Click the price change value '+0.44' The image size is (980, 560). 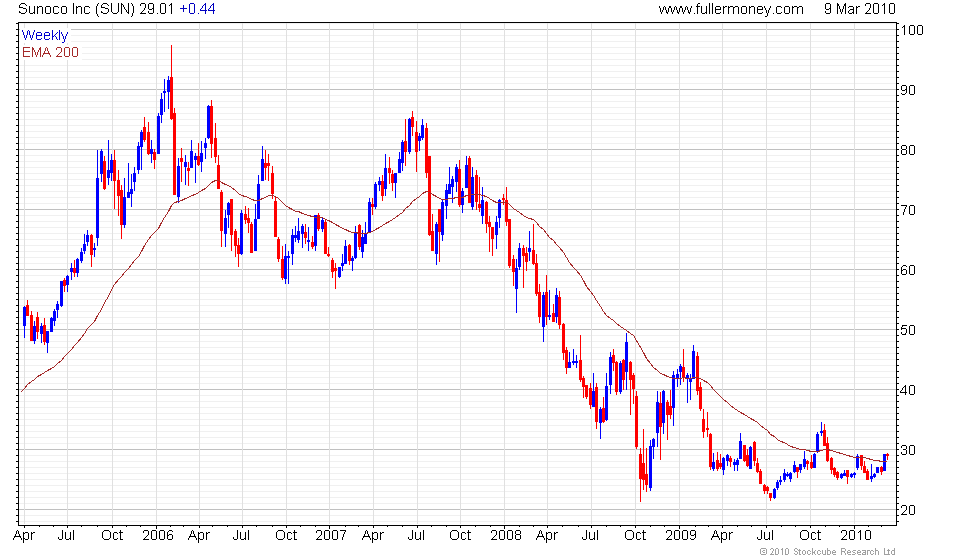(x=197, y=9)
